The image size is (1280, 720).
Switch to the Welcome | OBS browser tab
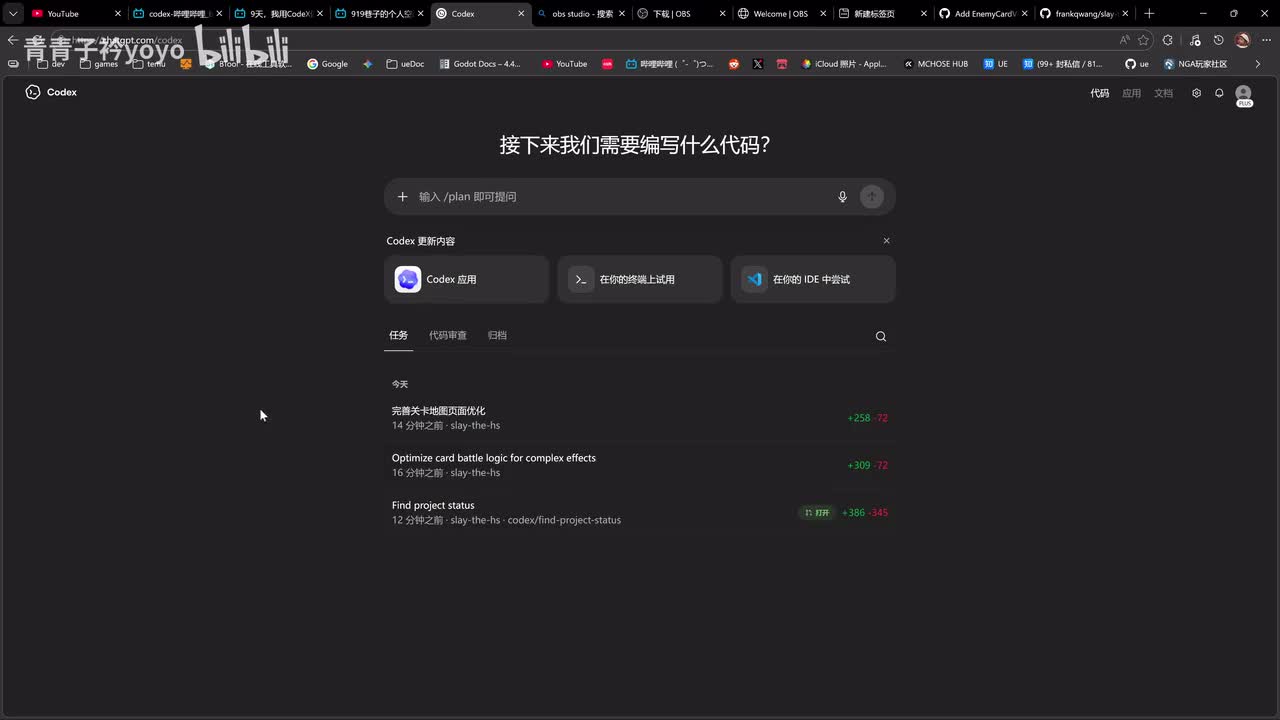pos(781,14)
